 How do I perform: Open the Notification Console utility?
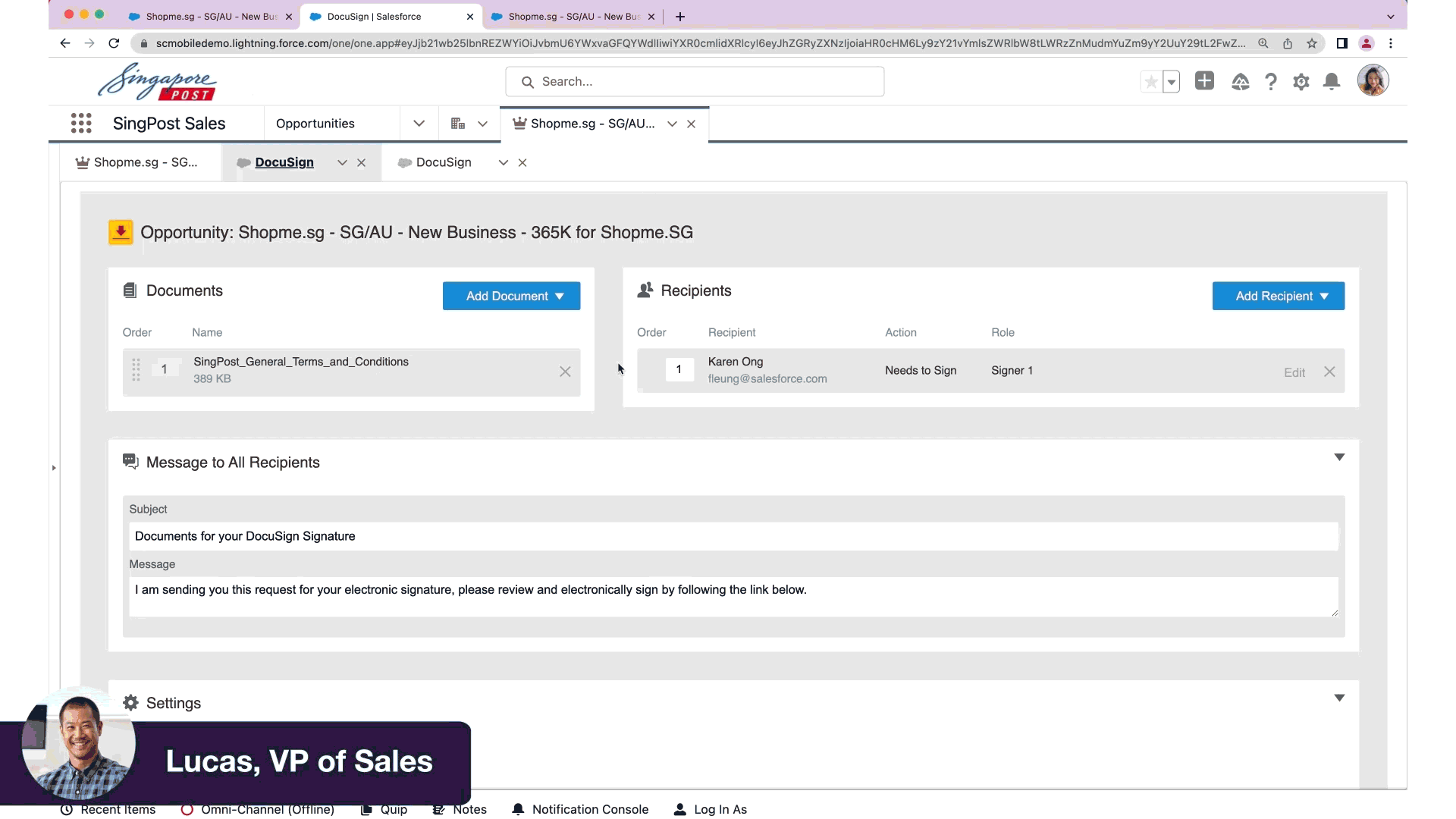580,810
